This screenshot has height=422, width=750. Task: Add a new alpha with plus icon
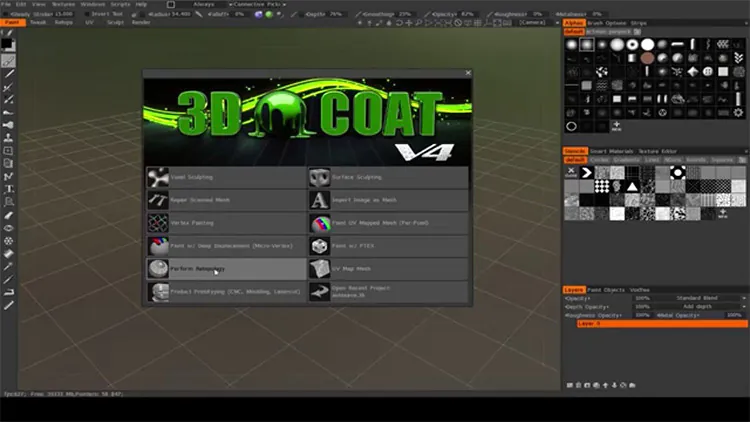pyautogui.click(x=617, y=126)
